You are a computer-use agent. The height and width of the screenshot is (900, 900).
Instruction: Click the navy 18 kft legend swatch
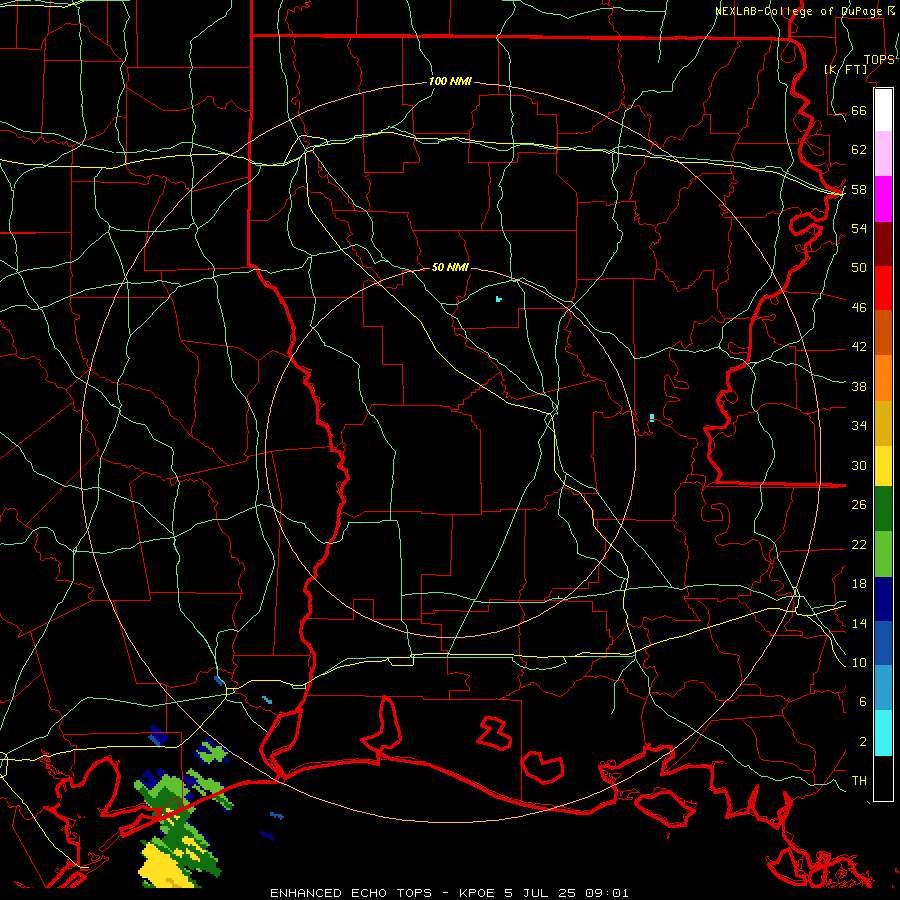tap(883, 599)
